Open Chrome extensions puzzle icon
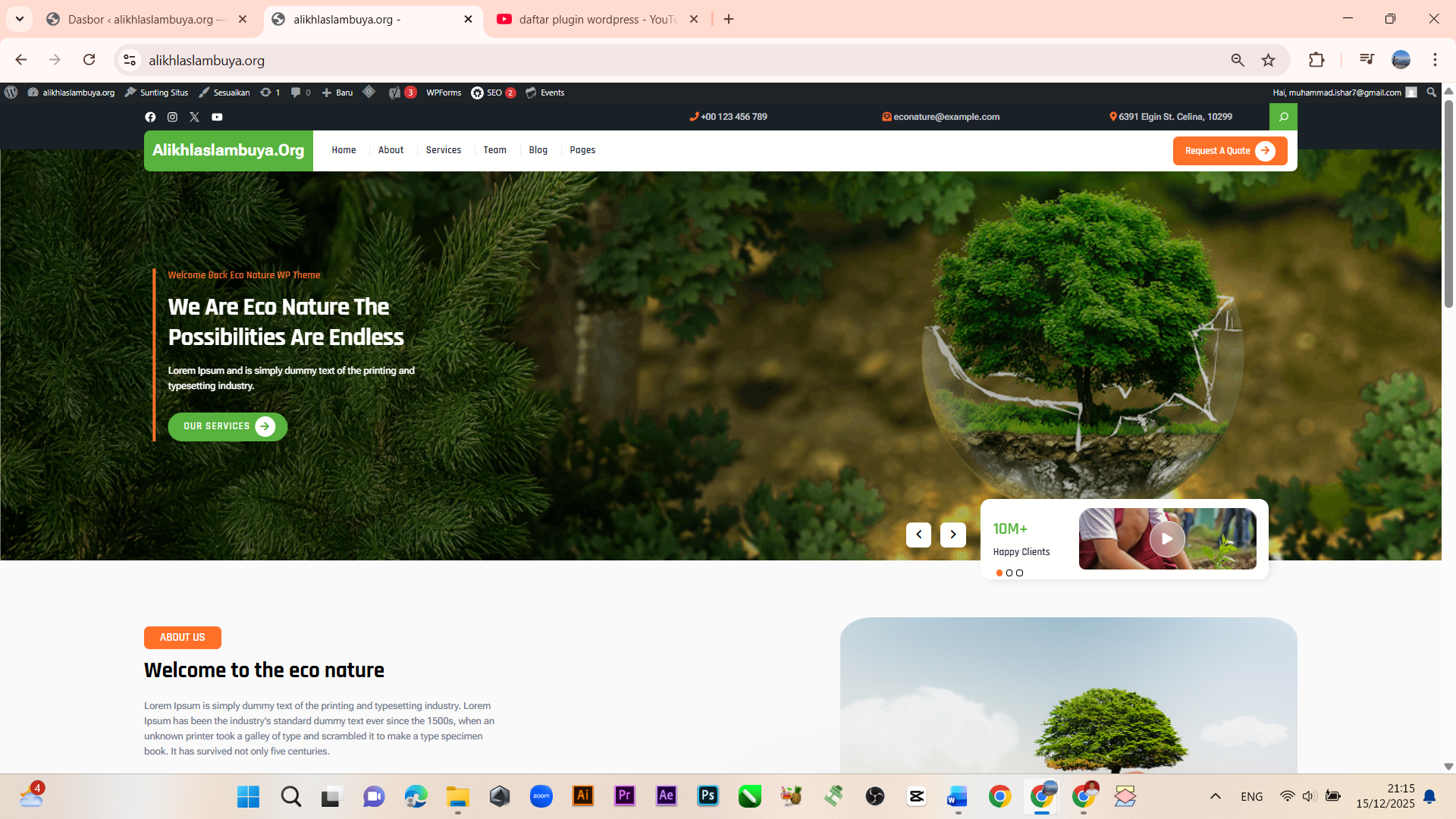The height and width of the screenshot is (819, 1456). pos(1316,60)
